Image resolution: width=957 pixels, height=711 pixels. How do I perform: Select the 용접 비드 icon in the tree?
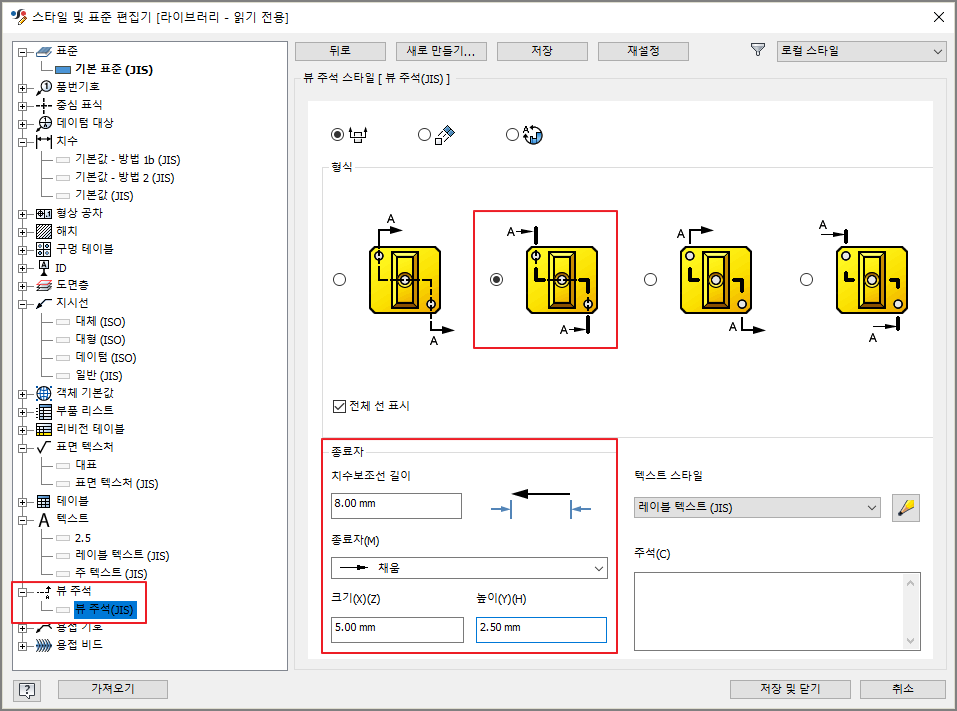tap(42, 645)
